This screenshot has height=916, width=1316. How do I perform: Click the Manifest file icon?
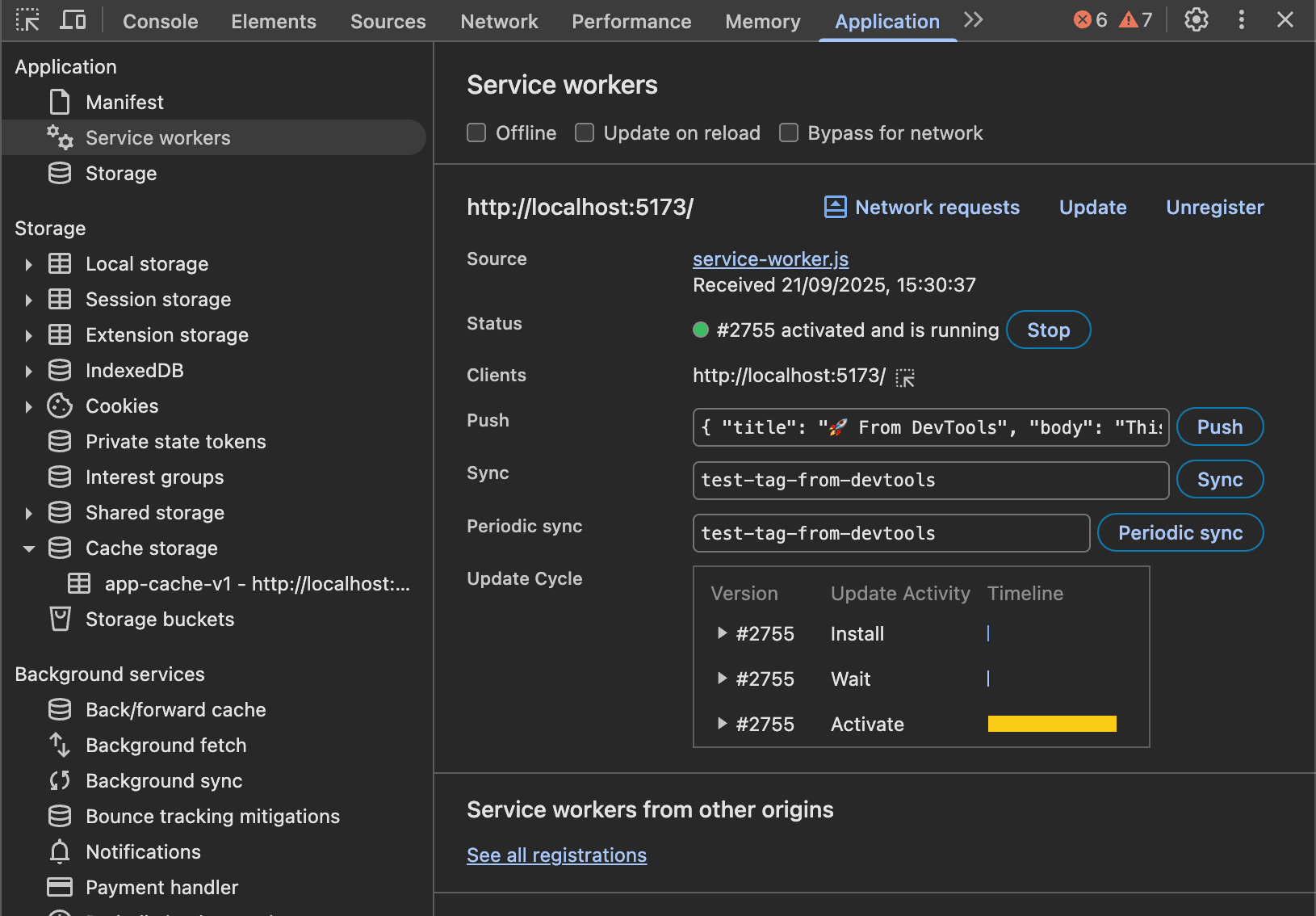pos(60,103)
